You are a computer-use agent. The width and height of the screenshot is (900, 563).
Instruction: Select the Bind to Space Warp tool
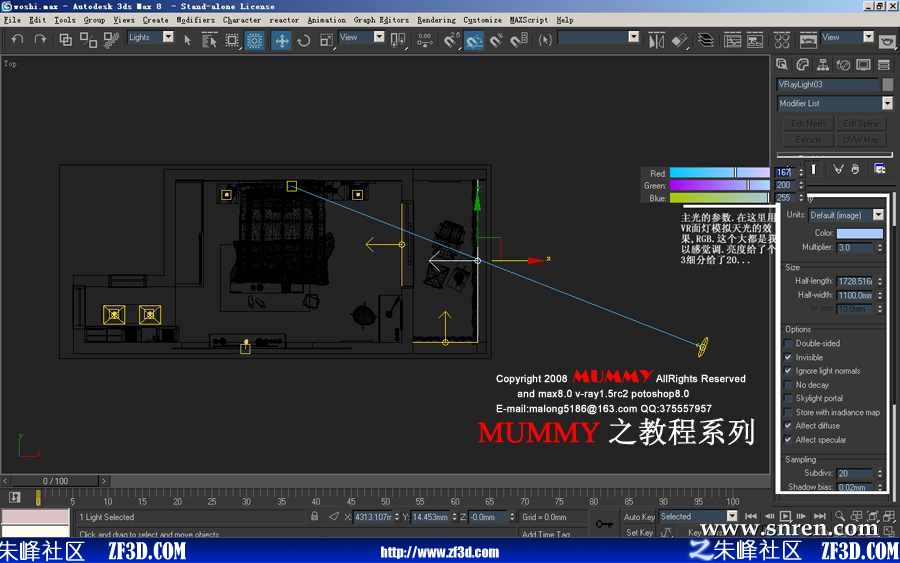point(111,40)
